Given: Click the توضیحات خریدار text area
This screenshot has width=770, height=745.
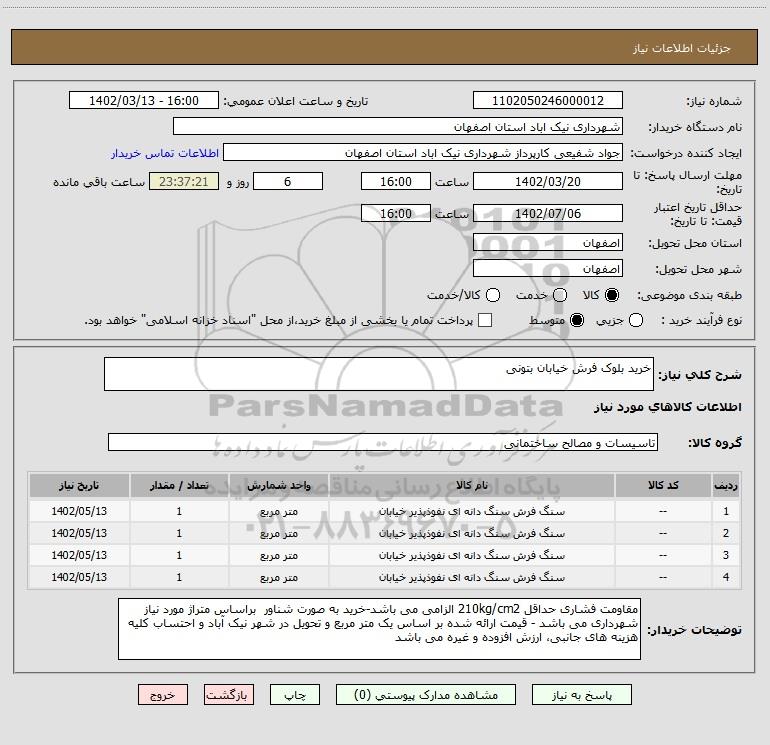Looking at the screenshot, I should click(x=379, y=629).
